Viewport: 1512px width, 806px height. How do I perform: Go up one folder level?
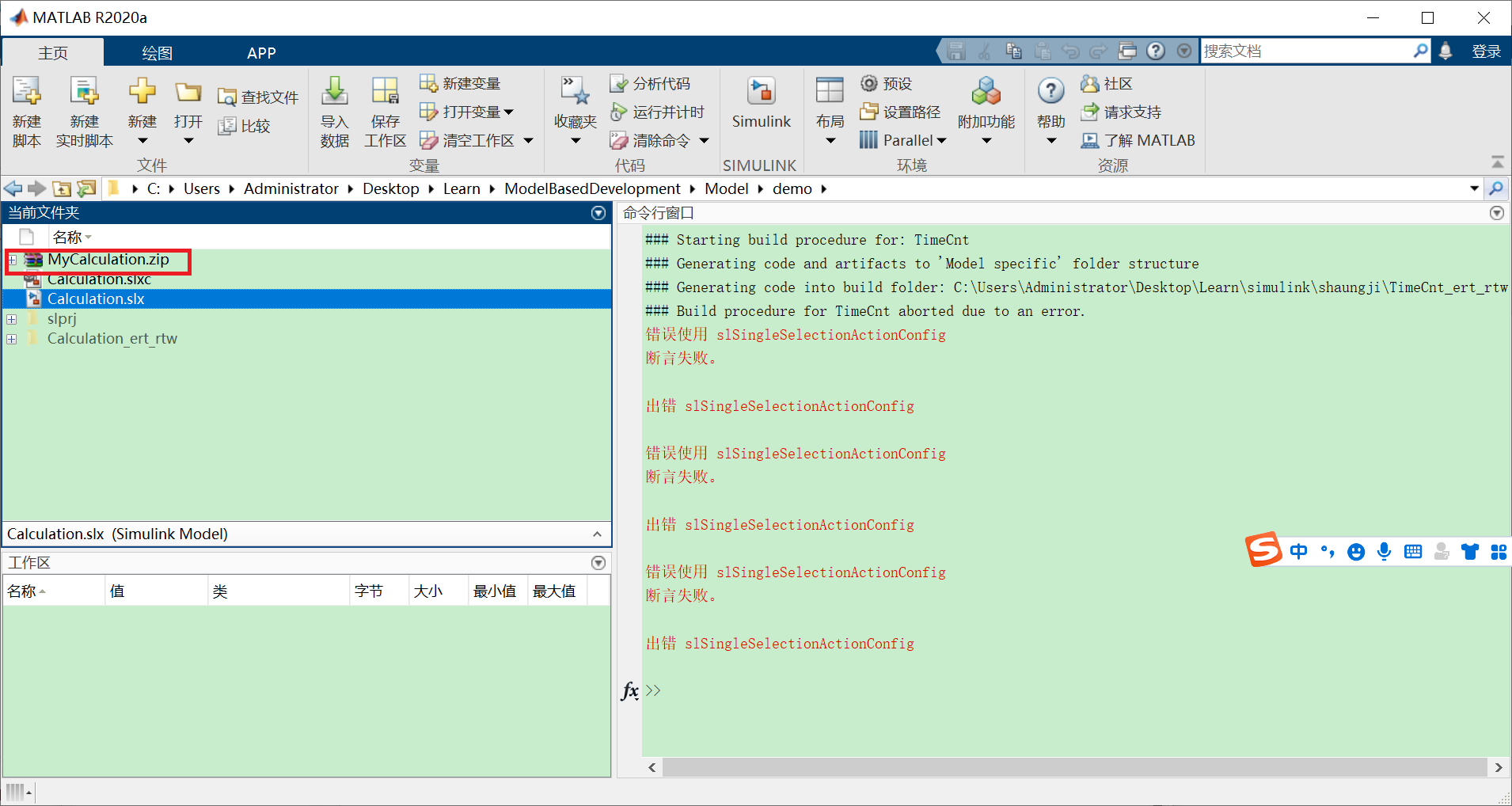click(x=62, y=188)
